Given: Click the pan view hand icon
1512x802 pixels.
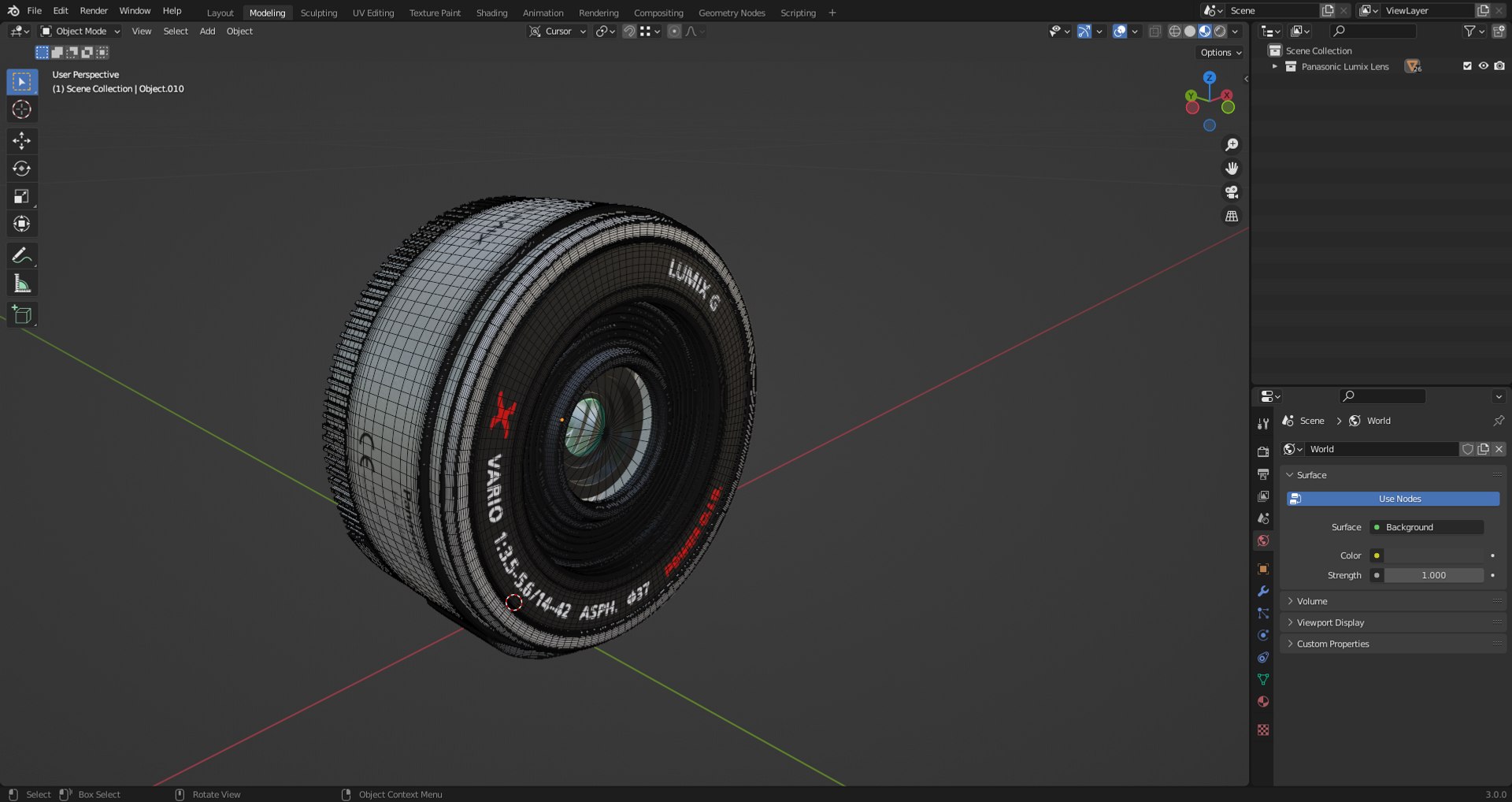Looking at the screenshot, I should click(x=1232, y=169).
